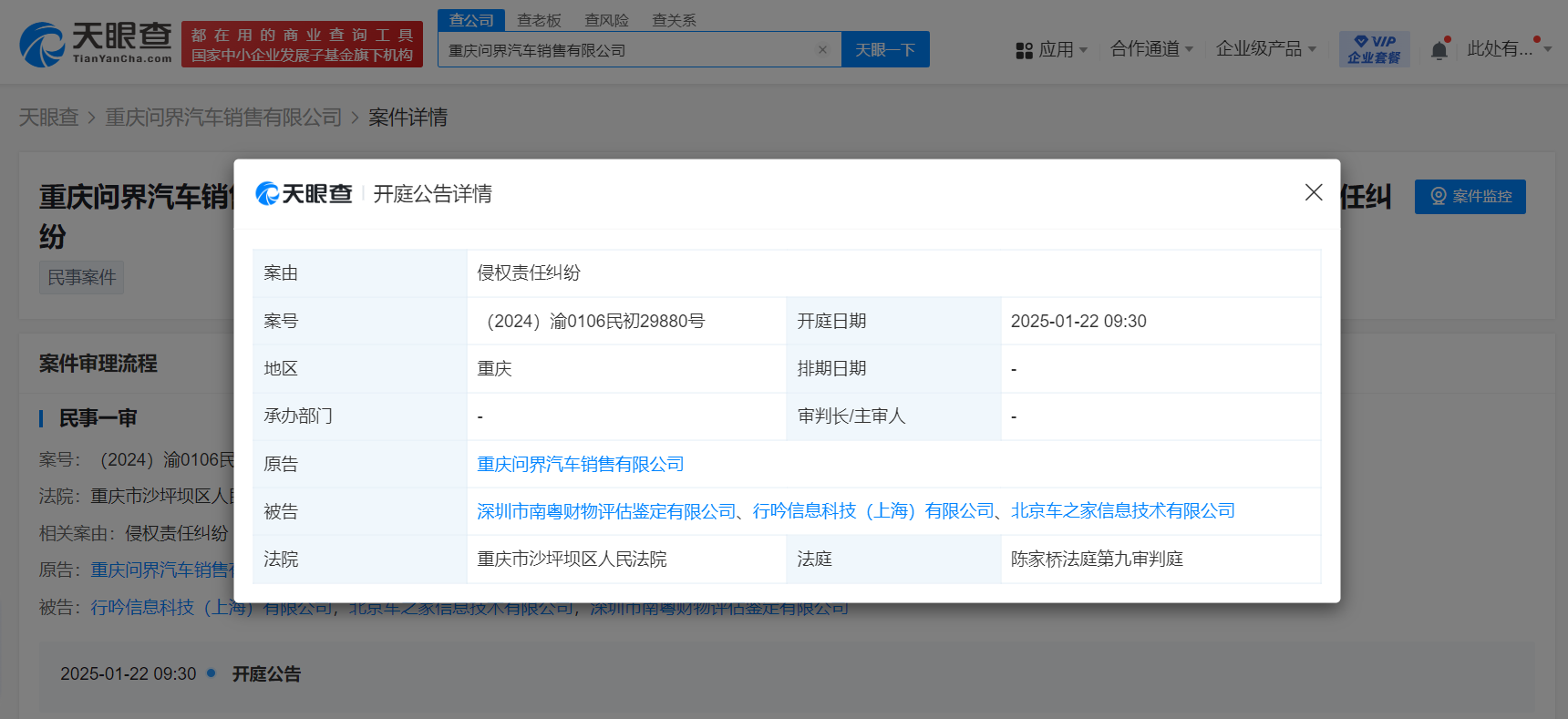This screenshot has height=719, width=1568.
Task: Click the notification bell icon
Action: [1439, 50]
